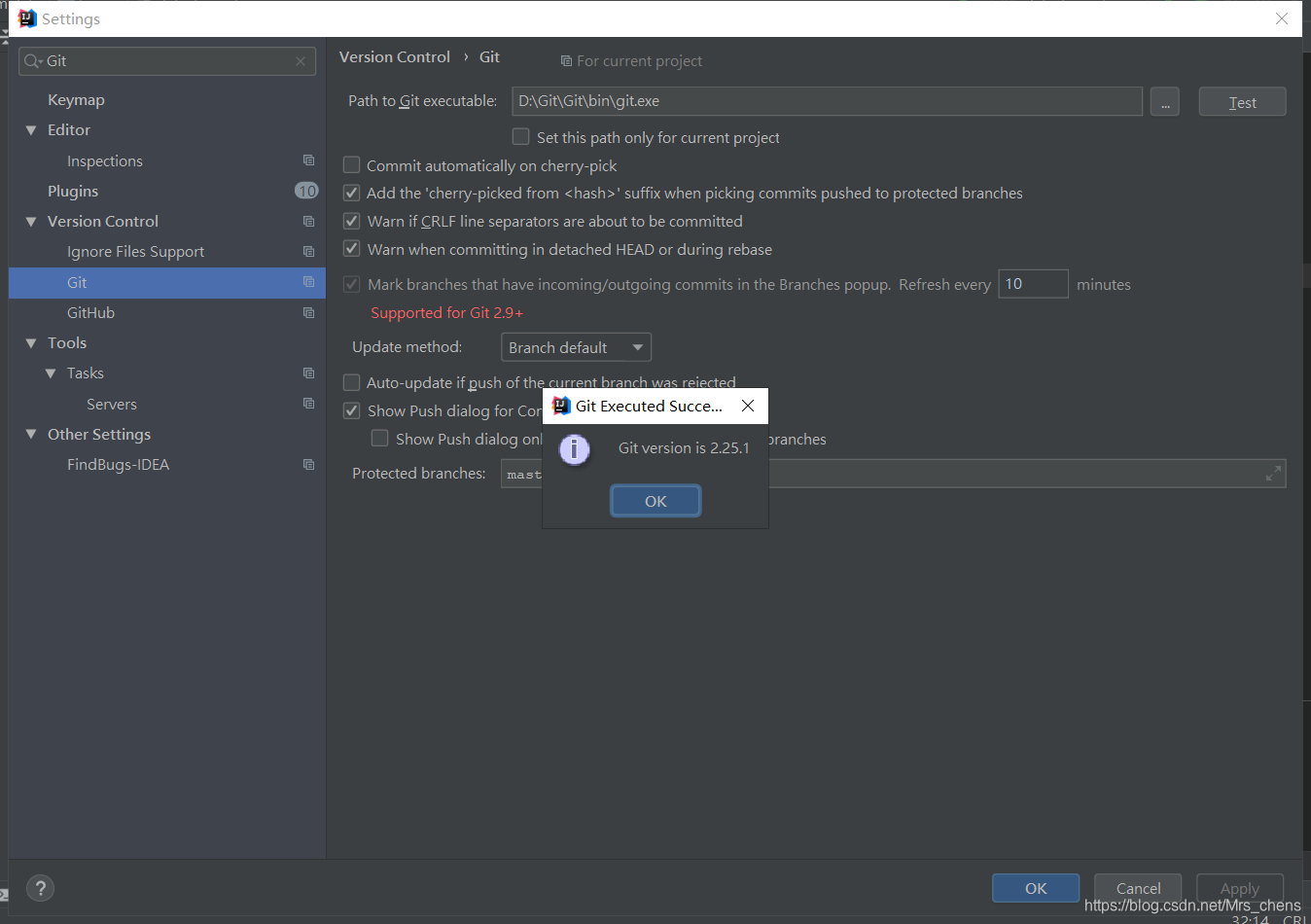Select Servers under Tasks

coord(112,404)
